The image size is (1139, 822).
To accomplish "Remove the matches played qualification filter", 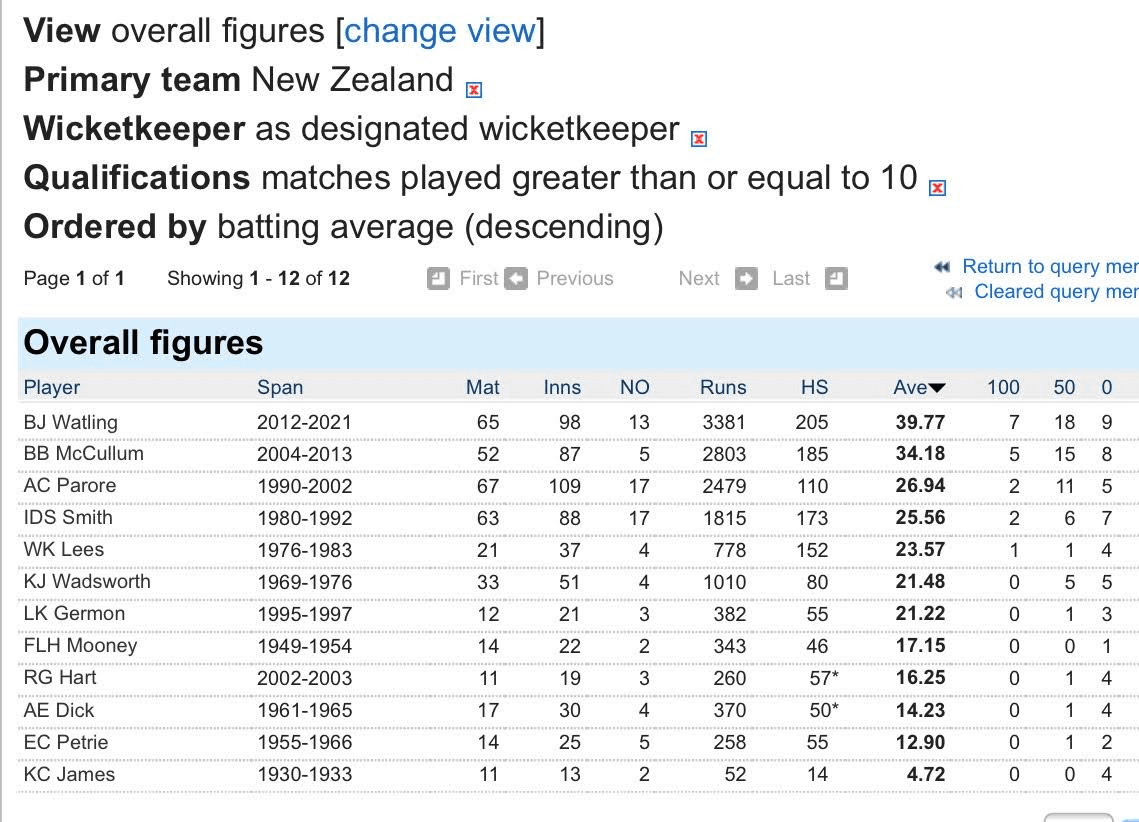I will coord(937,188).
